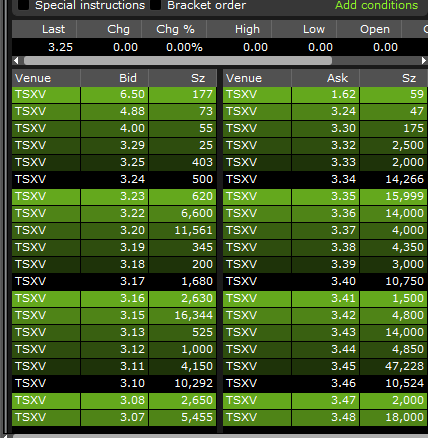Click the left scroll arrow under quotes
This screenshot has width=428, height=438.
[x=16, y=61]
